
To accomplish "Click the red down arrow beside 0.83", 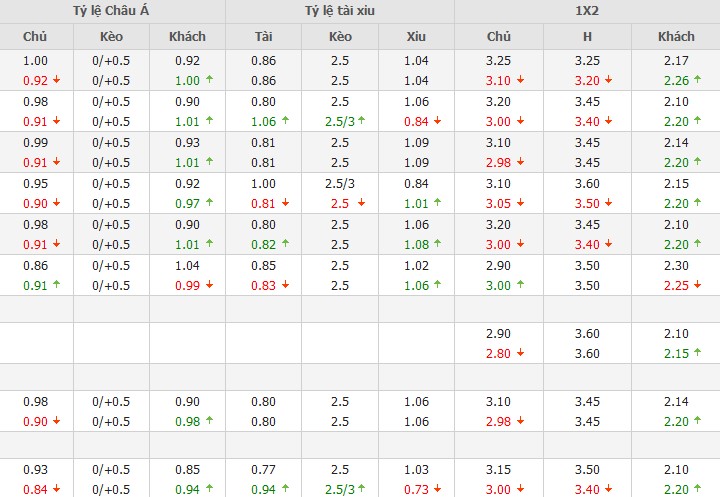I will [x=285, y=286].
